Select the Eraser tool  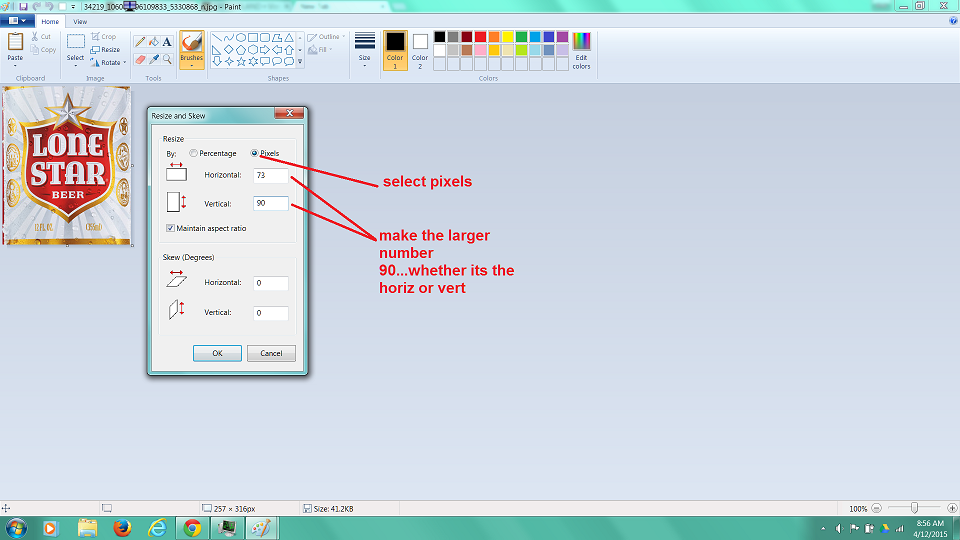coord(140,59)
